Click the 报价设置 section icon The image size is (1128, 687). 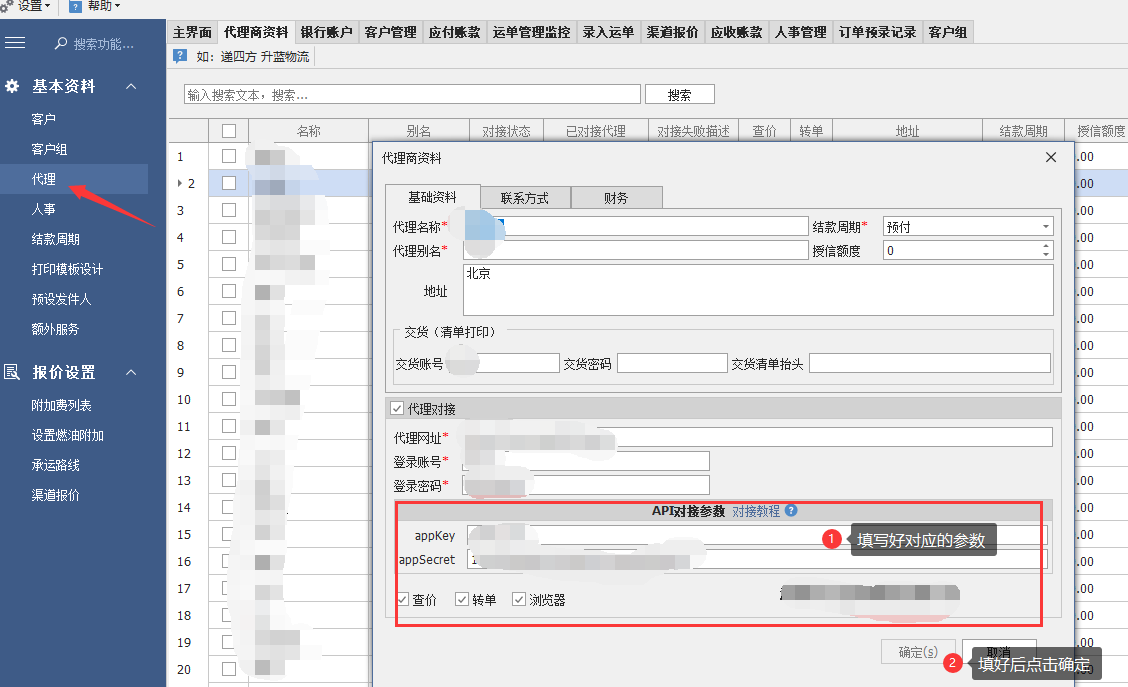(12, 373)
